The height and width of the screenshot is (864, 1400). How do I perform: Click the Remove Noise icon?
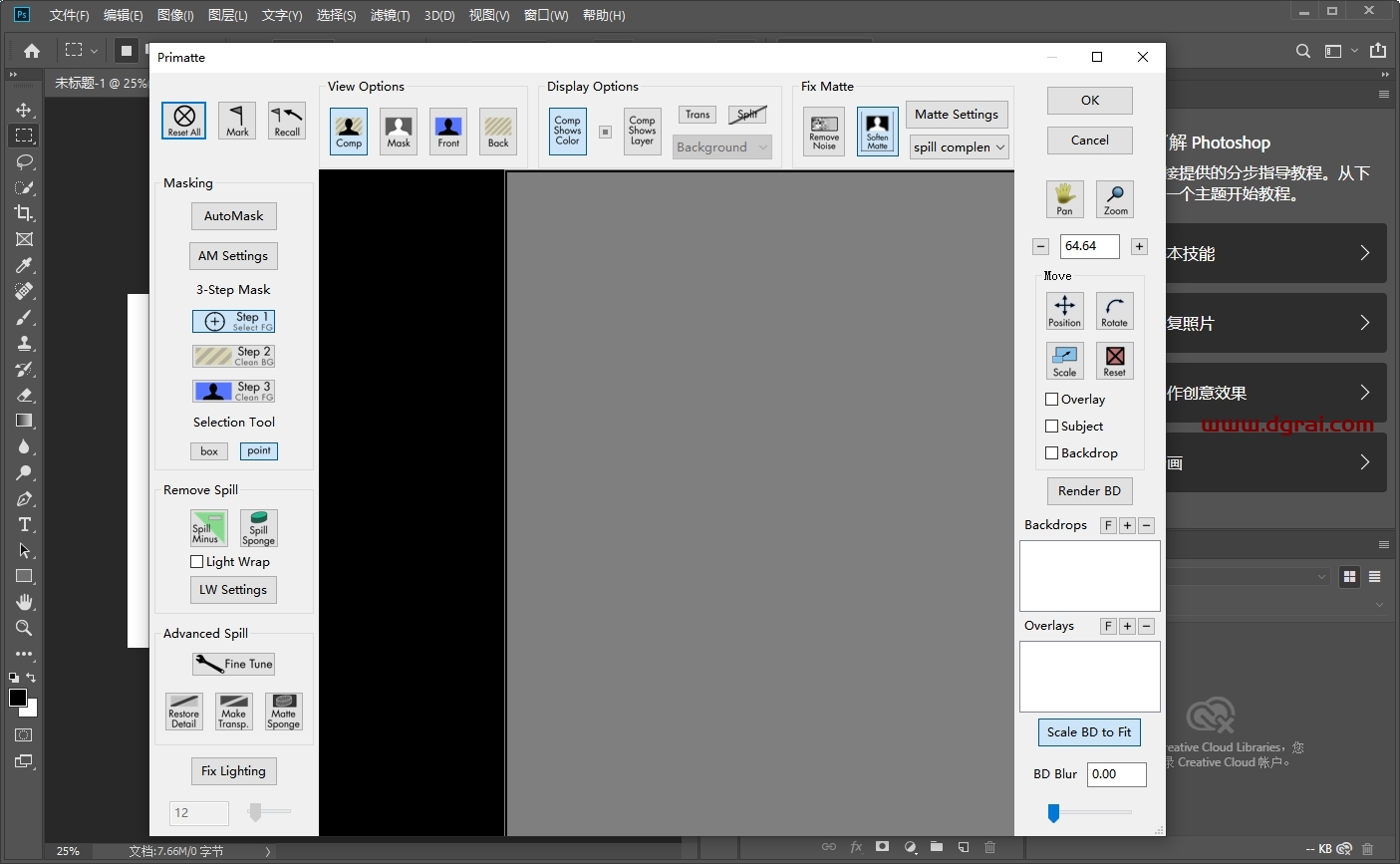(x=824, y=132)
